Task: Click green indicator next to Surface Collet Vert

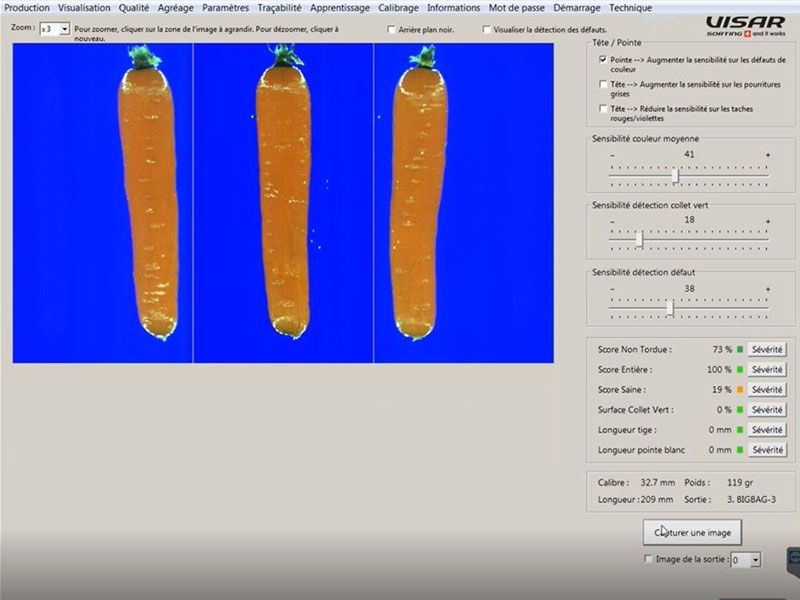Action: pyautogui.click(x=741, y=410)
